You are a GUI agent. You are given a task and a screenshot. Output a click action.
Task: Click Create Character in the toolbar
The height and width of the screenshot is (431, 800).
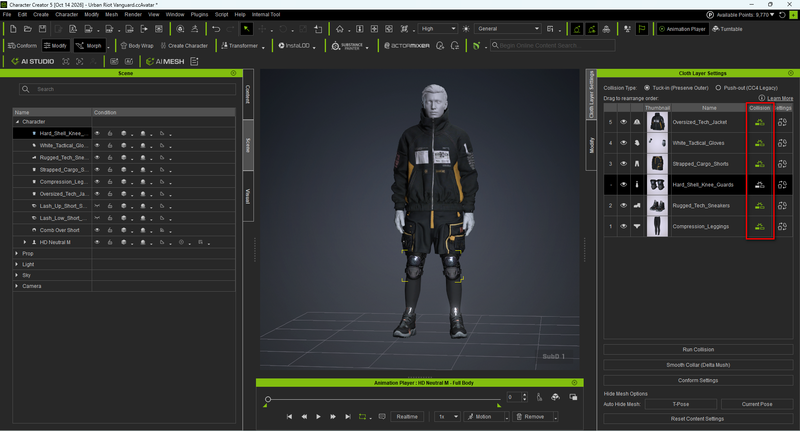[x=184, y=46]
